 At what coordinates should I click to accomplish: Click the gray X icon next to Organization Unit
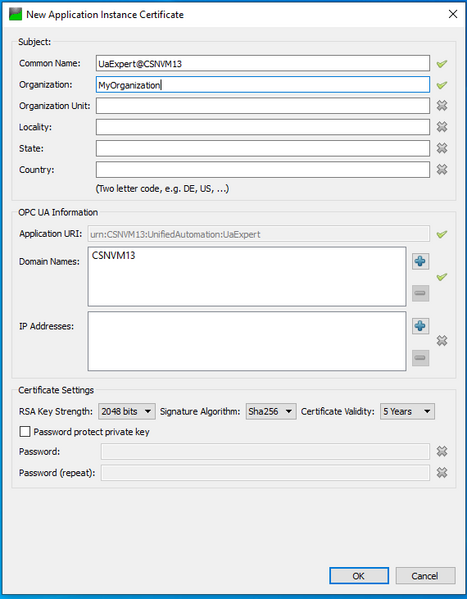click(442, 106)
